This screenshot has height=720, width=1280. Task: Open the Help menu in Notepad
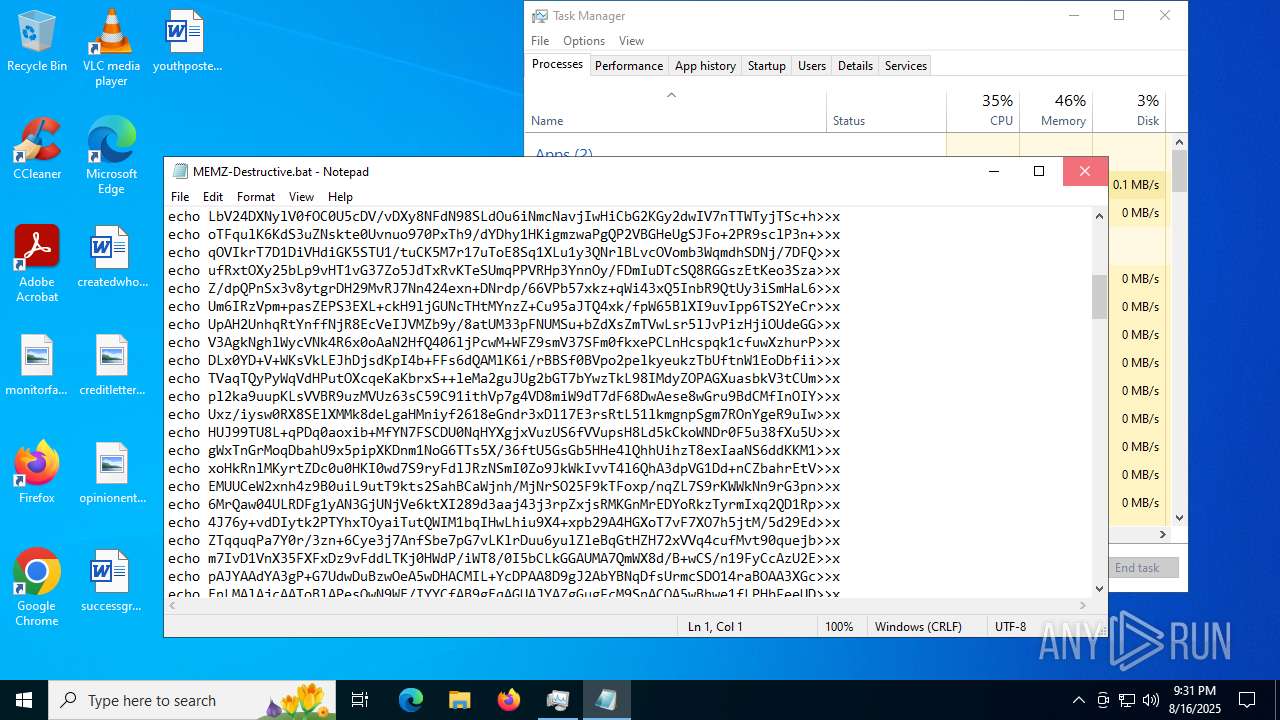[x=340, y=197]
